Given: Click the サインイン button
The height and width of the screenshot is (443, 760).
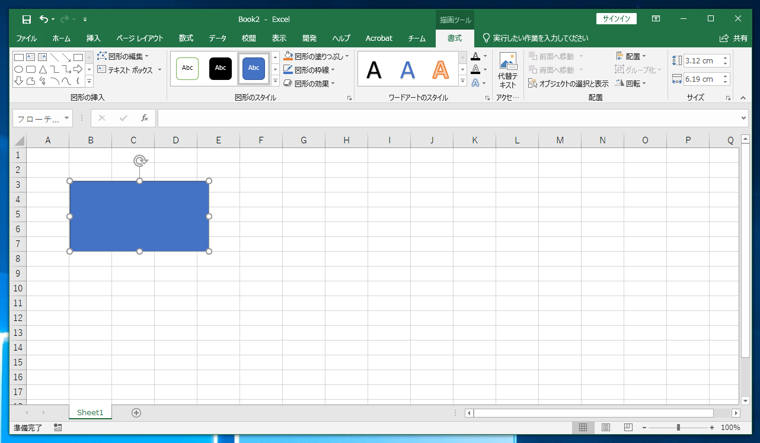Looking at the screenshot, I should point(616,19).
